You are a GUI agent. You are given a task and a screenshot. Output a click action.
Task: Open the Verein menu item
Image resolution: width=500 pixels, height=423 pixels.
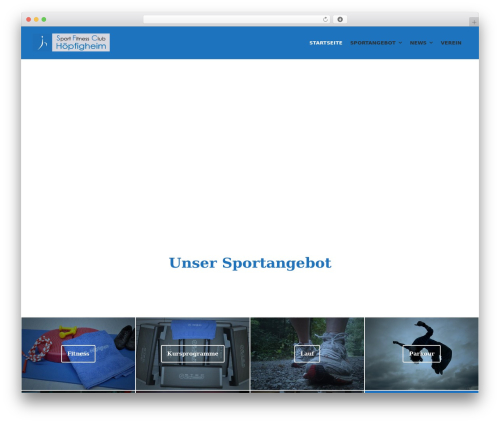click(x=451, y=43)
